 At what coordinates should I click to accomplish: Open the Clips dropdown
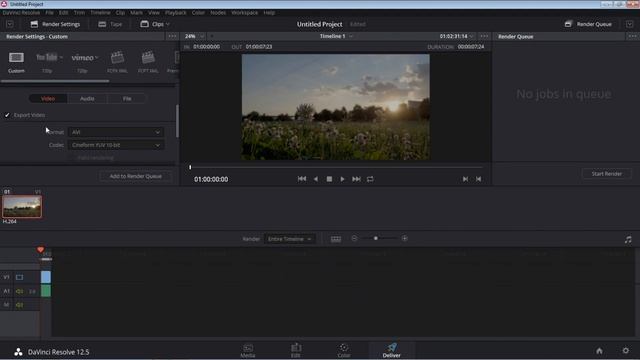(155, 24)
